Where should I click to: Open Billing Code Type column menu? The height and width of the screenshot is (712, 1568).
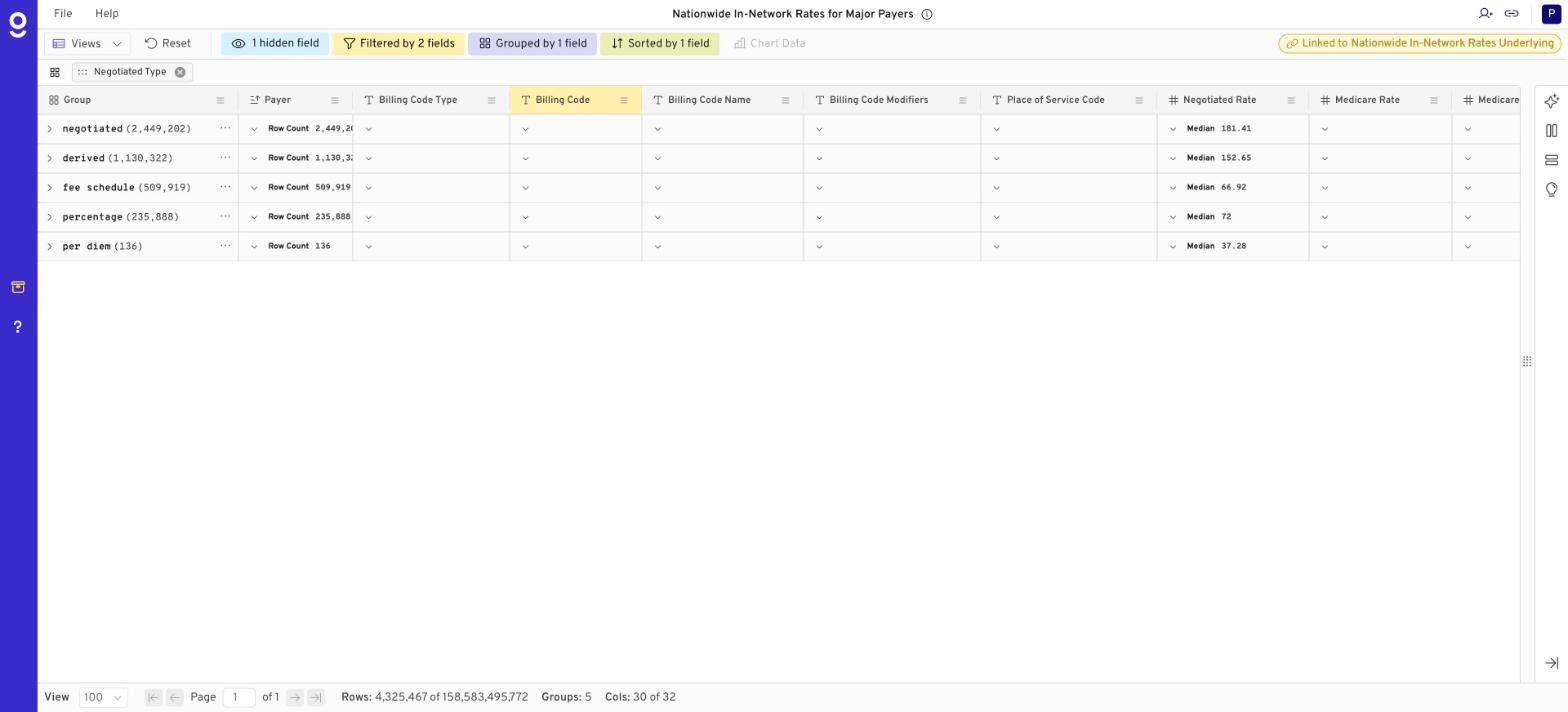[x=491, y=100]
